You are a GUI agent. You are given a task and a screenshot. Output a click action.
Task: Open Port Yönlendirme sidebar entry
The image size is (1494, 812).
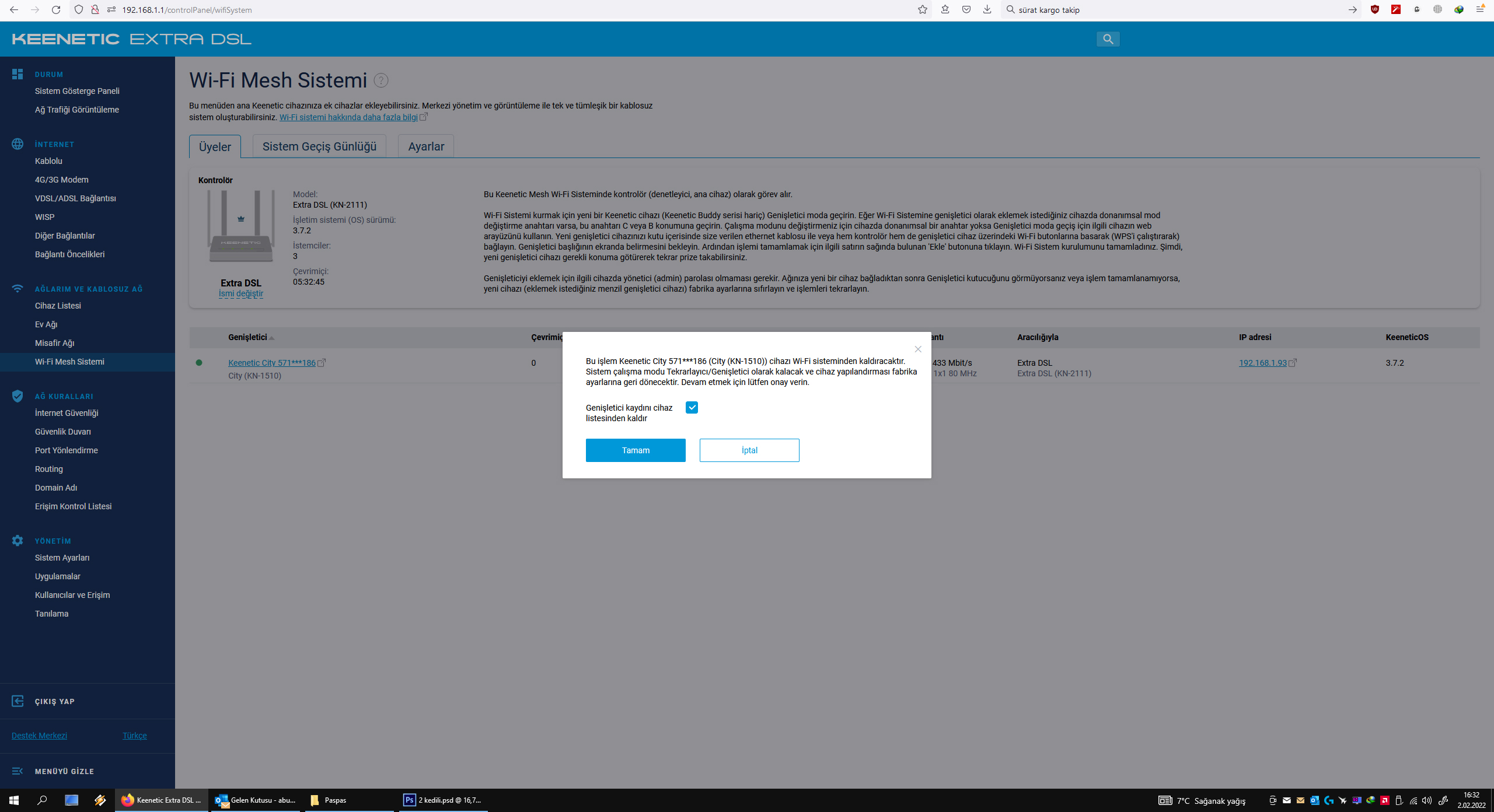coord(67,450)
